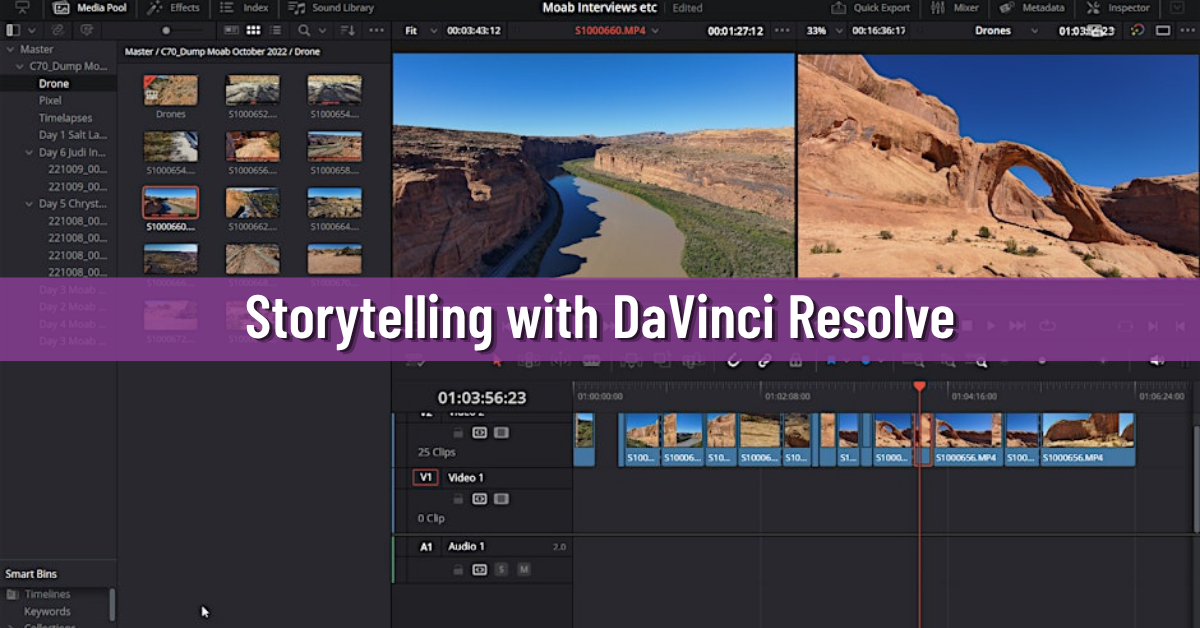The image size is (1200, 628).
Task: Click the red timeline playhead marker
Action: point(919,386)
